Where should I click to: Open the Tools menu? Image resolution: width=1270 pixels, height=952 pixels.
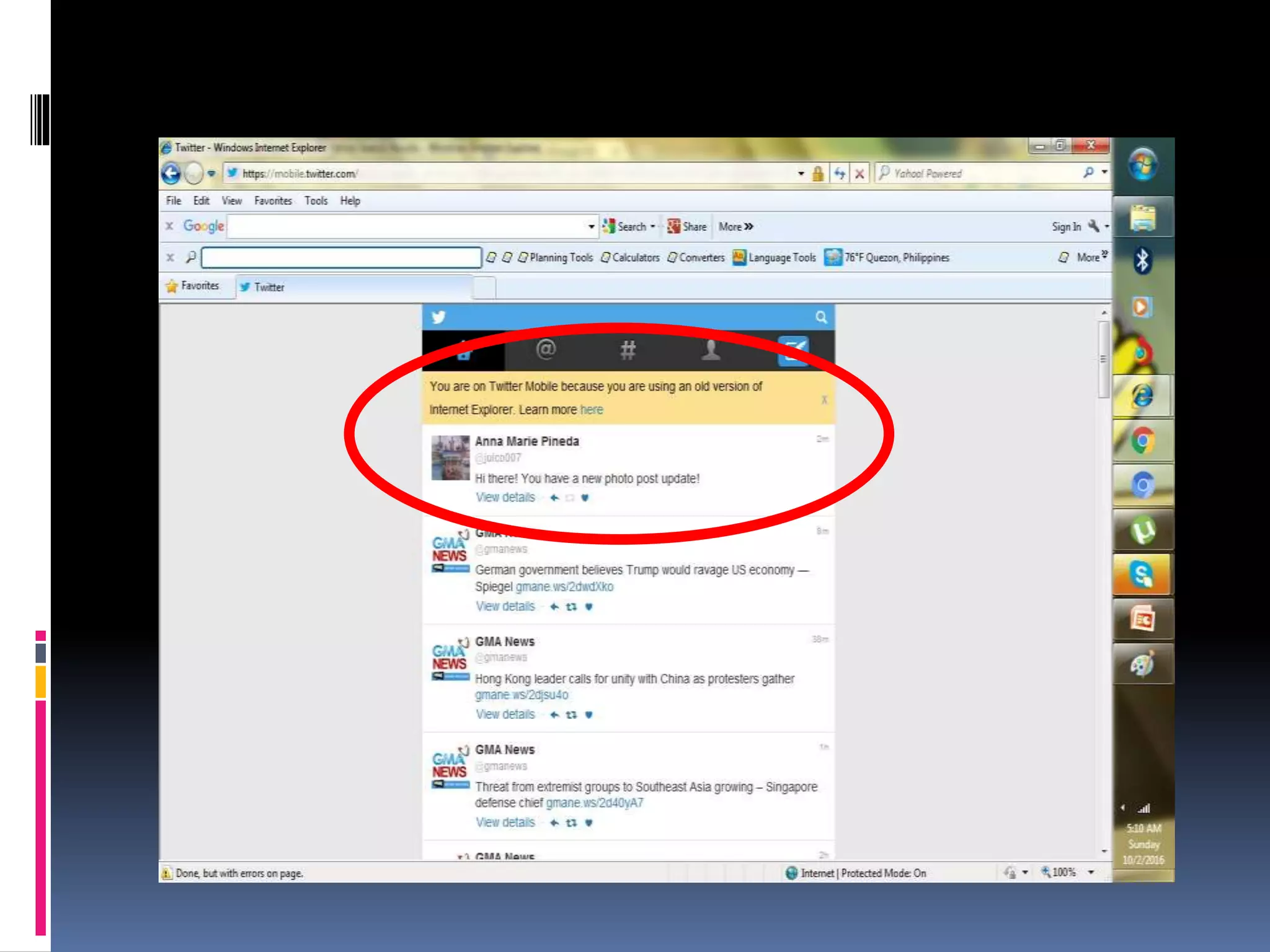coord(316,201)
